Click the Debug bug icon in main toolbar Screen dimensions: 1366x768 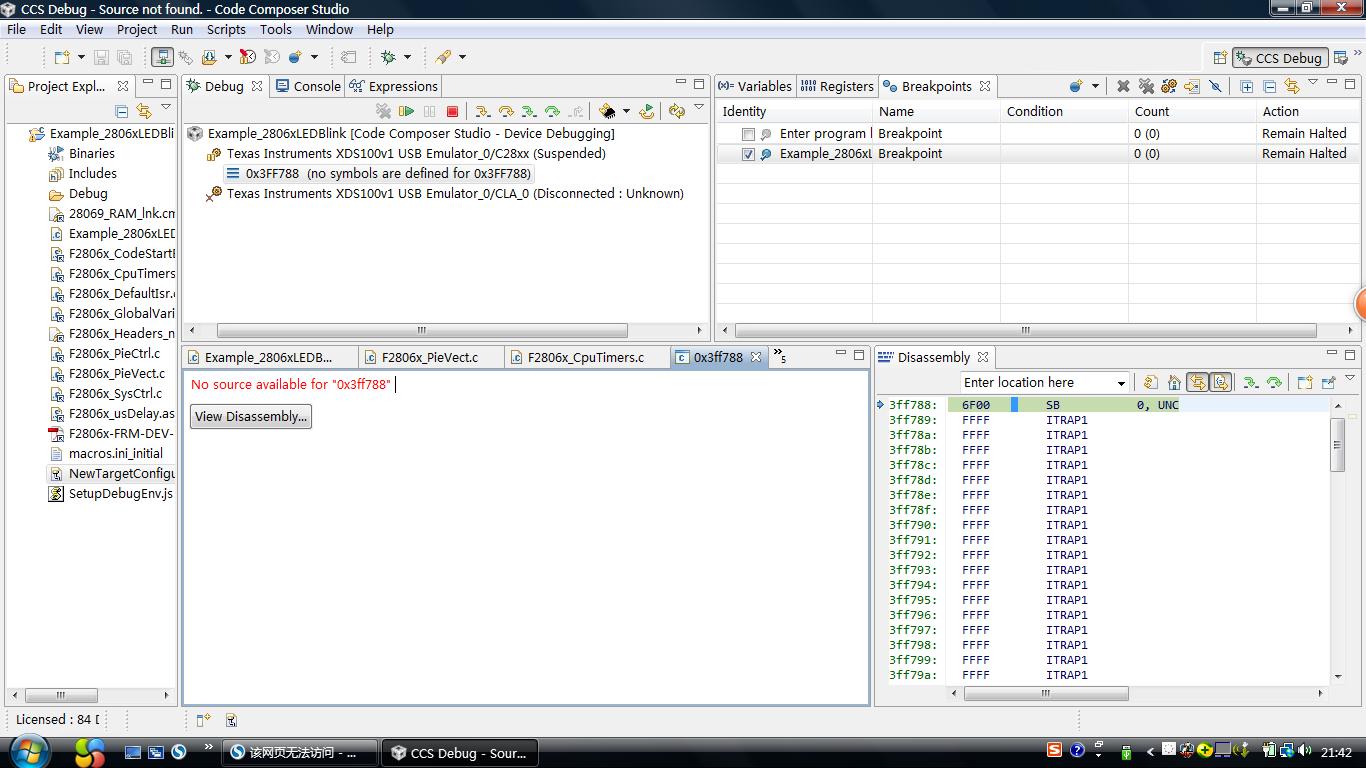click(388, 57)
